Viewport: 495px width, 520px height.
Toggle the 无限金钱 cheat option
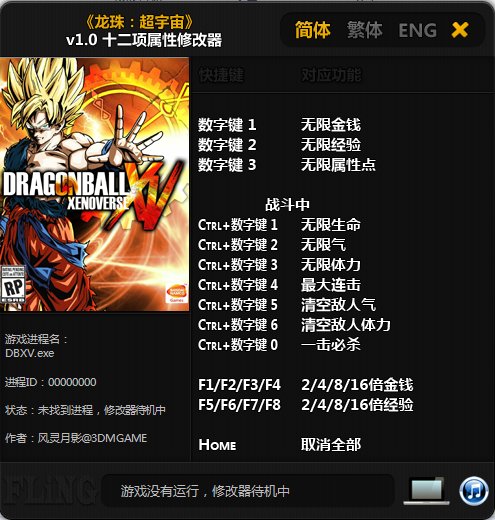pos(331,125)
